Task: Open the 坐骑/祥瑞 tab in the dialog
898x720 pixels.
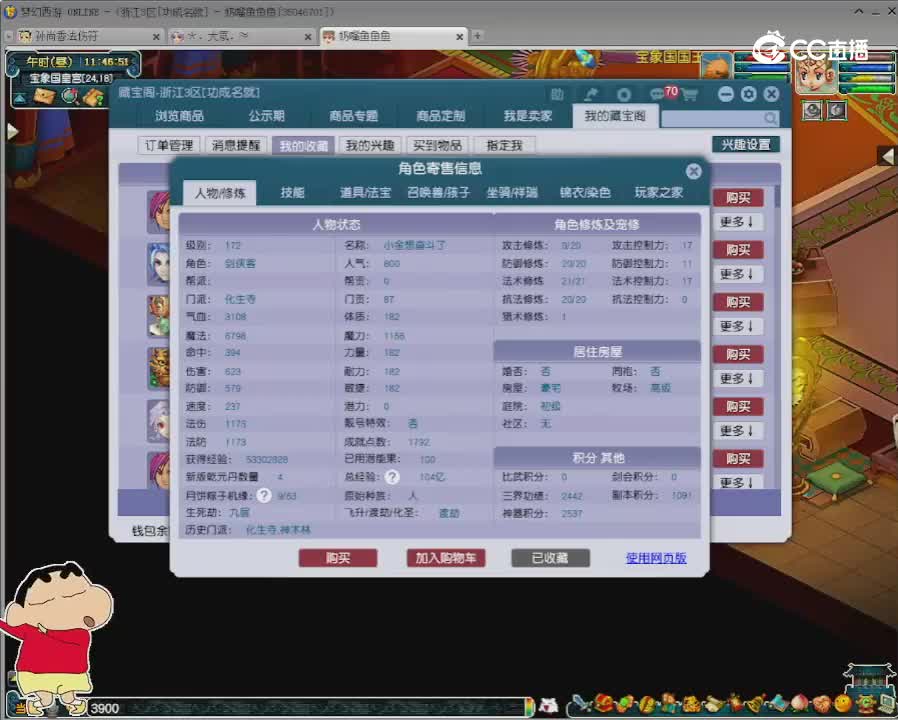Action: pyautogui.click(x=512, y=192)
